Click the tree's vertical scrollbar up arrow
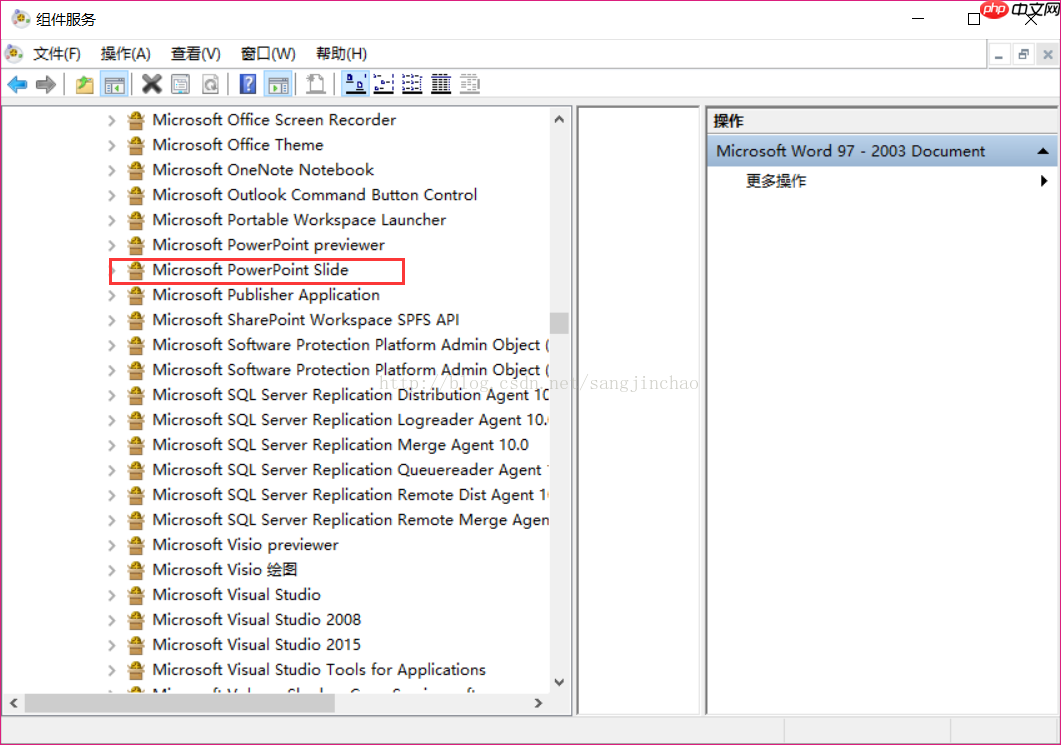1061x745 pixels. pos(559,120)
